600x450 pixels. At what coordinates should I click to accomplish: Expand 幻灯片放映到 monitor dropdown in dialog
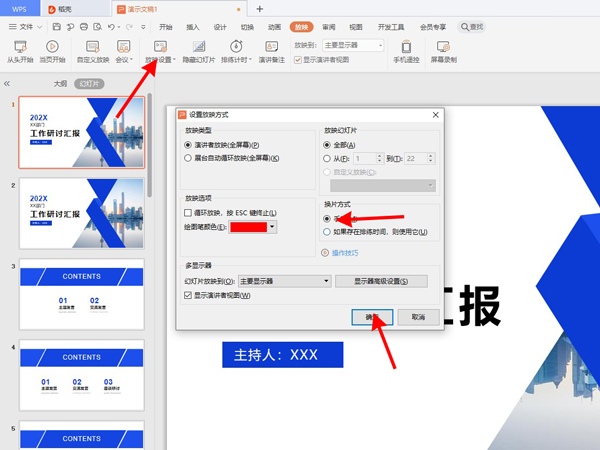326,282
